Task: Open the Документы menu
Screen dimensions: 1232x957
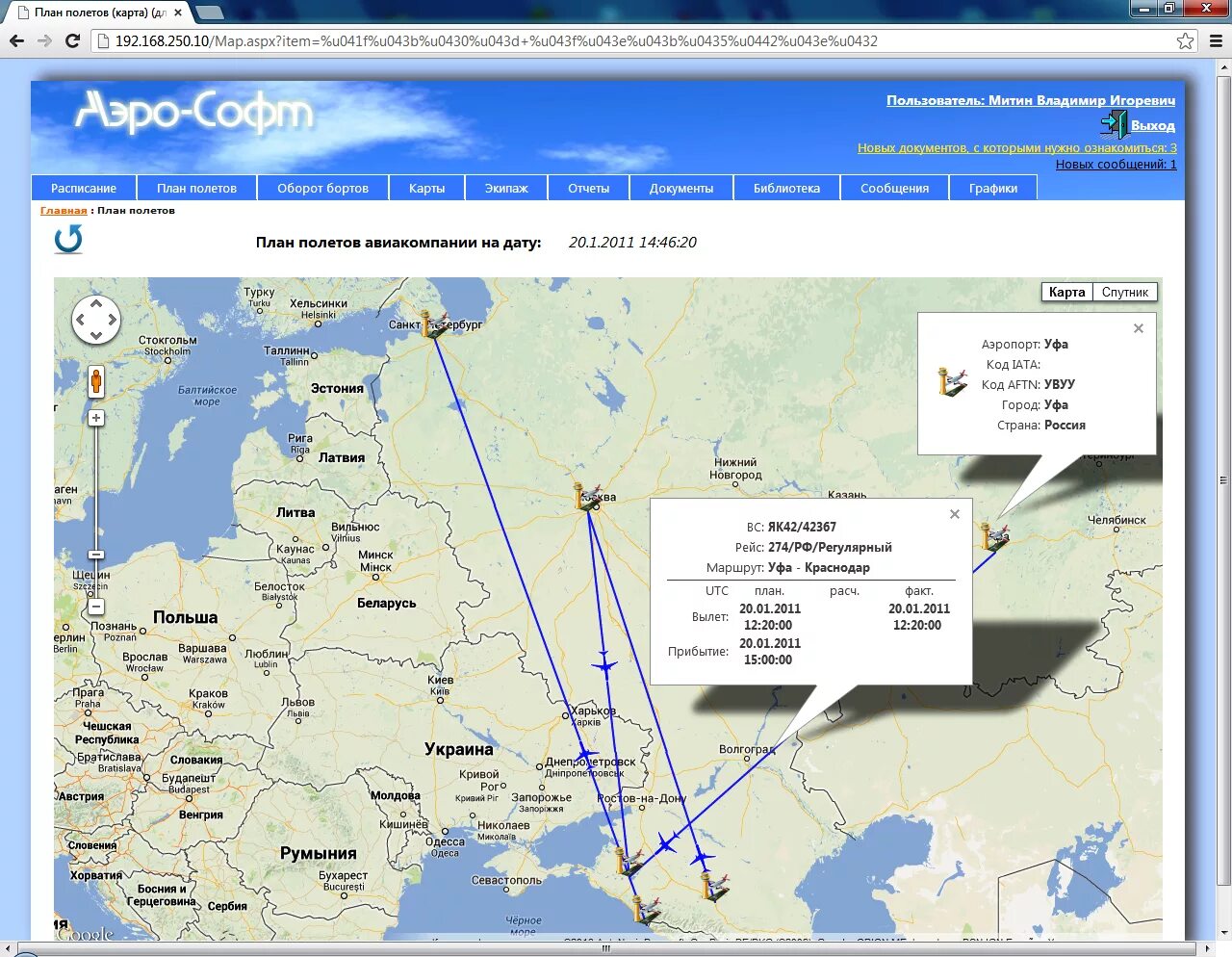Action: click(x=681, y=188)
